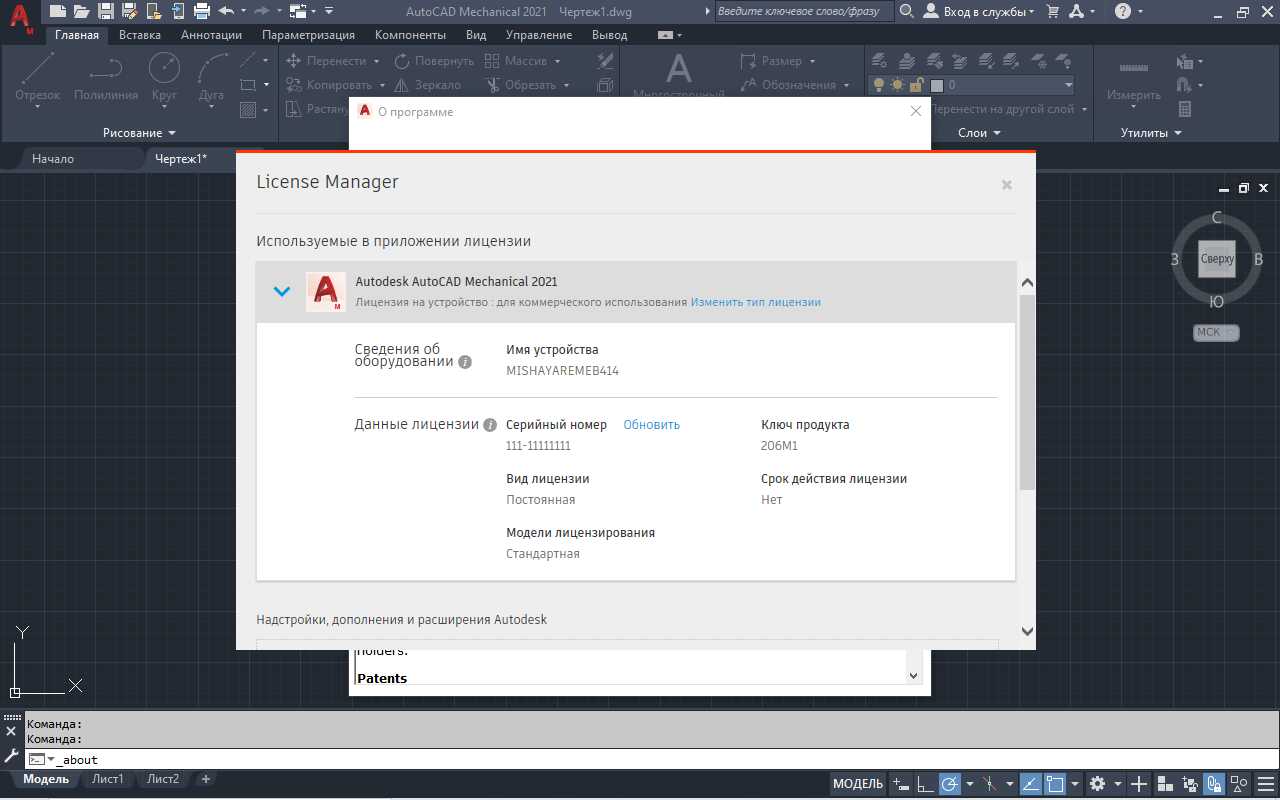The height and width of the screenshot is (800, 1280).
Task: Open the Начало file tab
Action: [x=52, y=159]
